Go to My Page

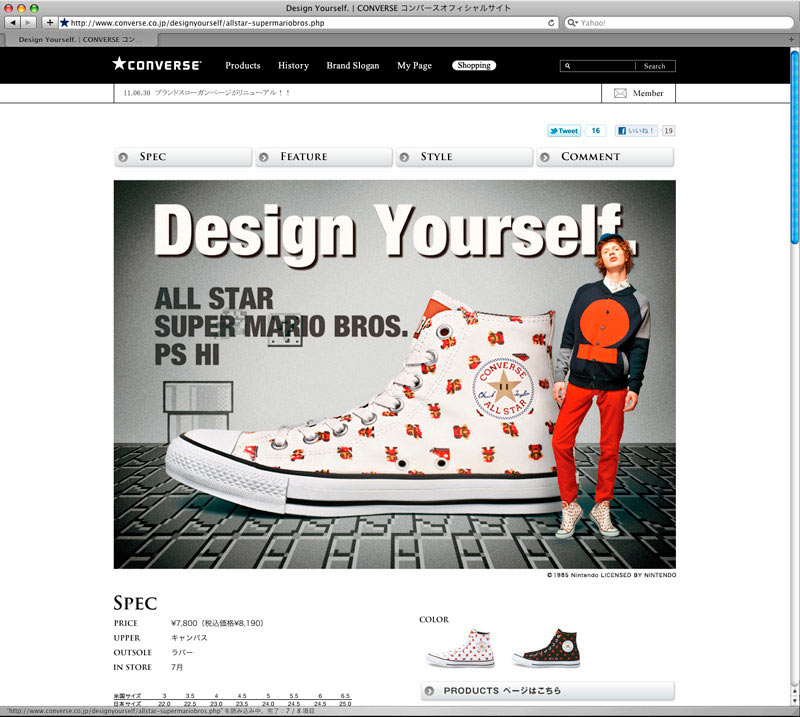[414, 66]
